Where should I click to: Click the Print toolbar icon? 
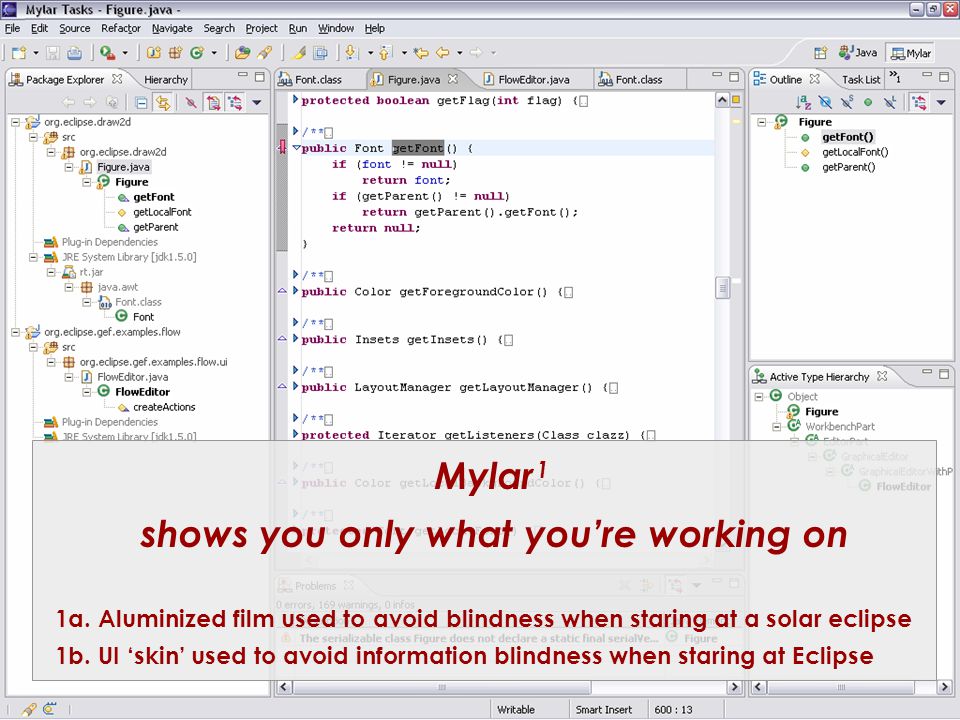(74, 53)
